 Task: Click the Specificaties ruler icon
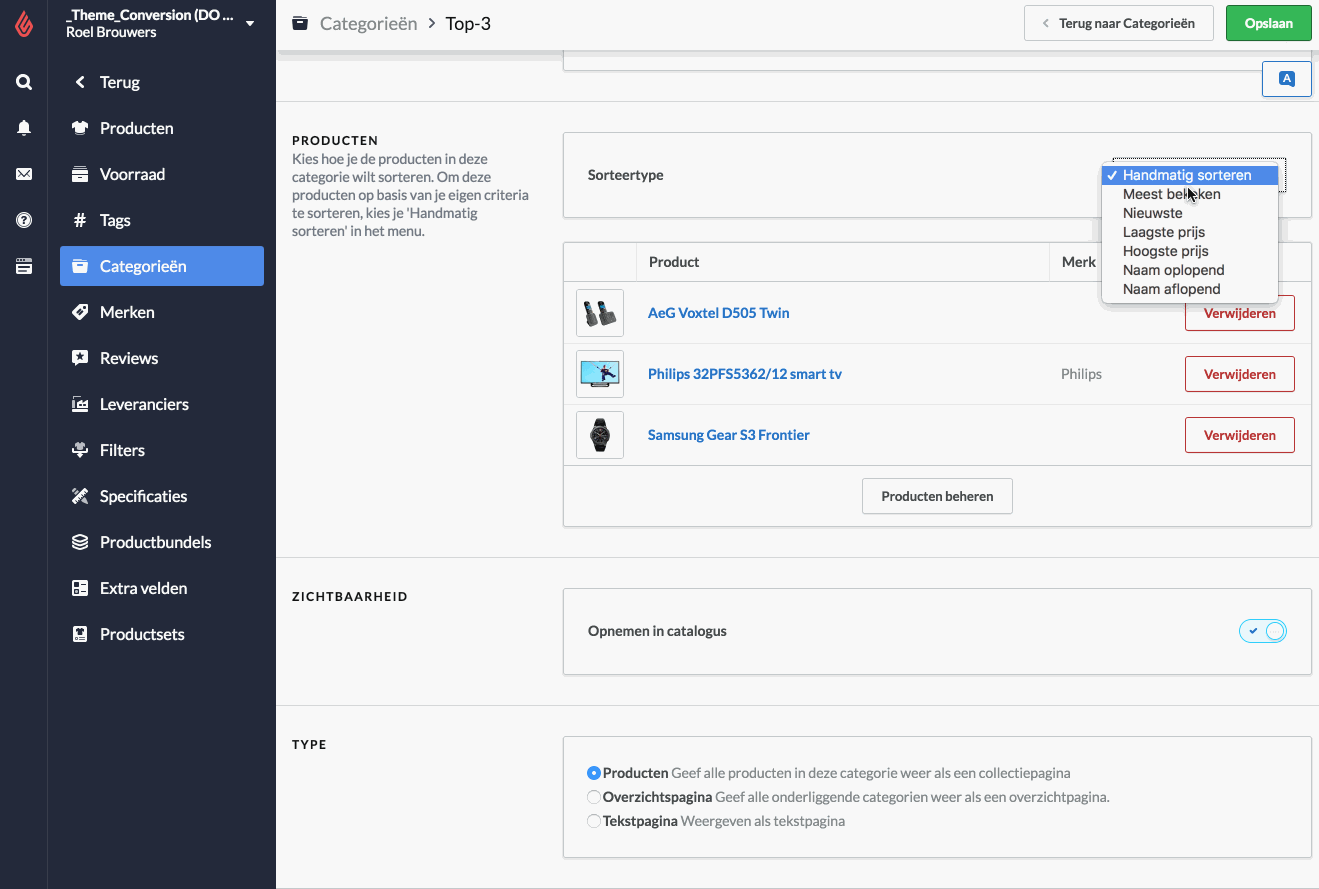[80, 496]
